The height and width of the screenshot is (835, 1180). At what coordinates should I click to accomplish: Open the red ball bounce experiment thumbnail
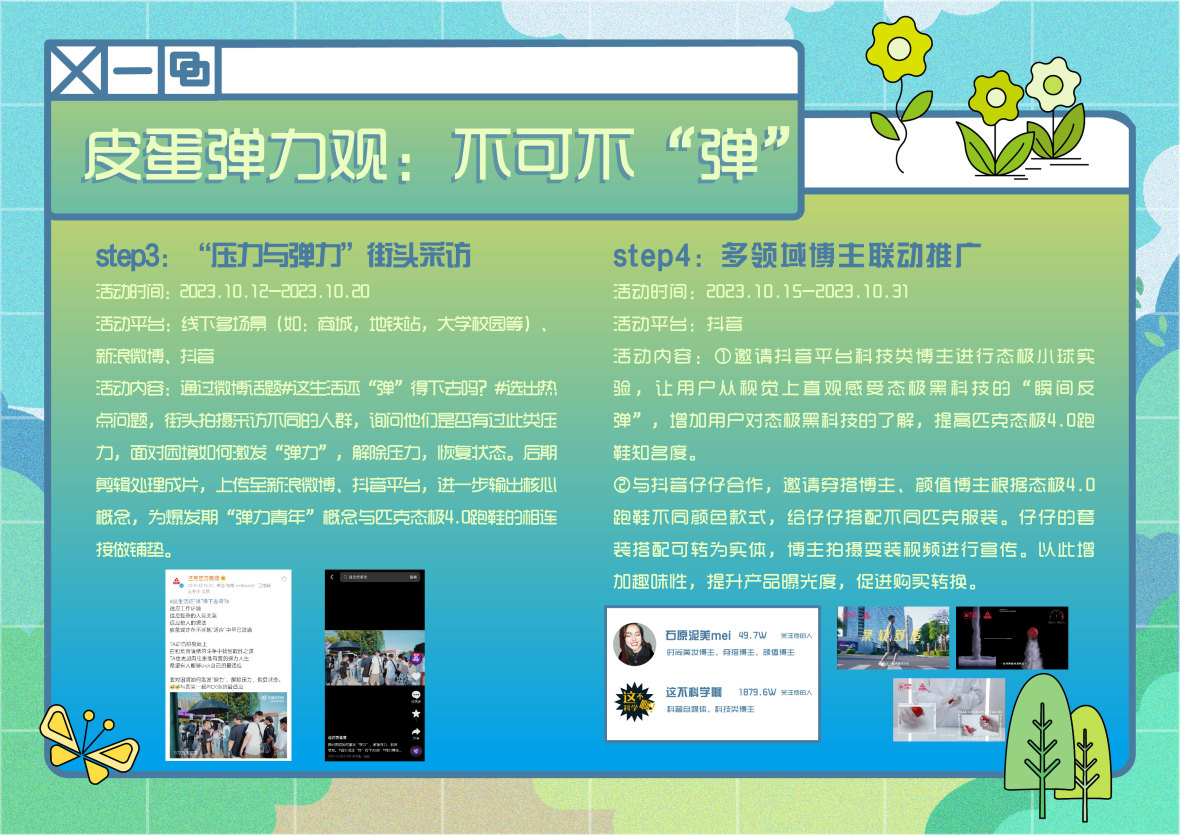(x=1012, y=638)
